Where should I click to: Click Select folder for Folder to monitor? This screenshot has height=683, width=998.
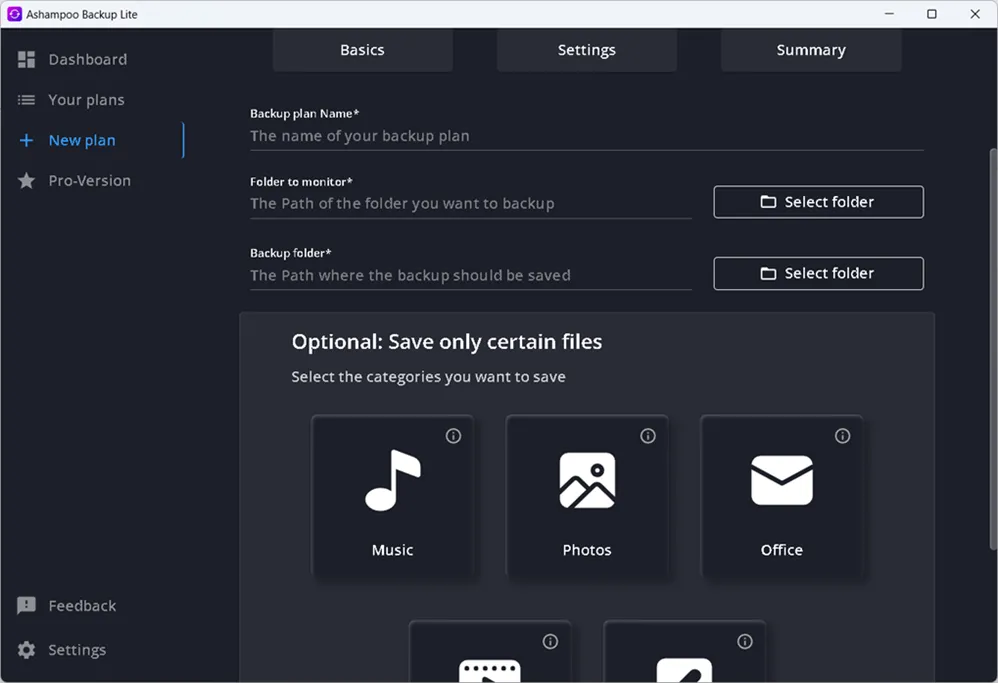click(818, 202)
